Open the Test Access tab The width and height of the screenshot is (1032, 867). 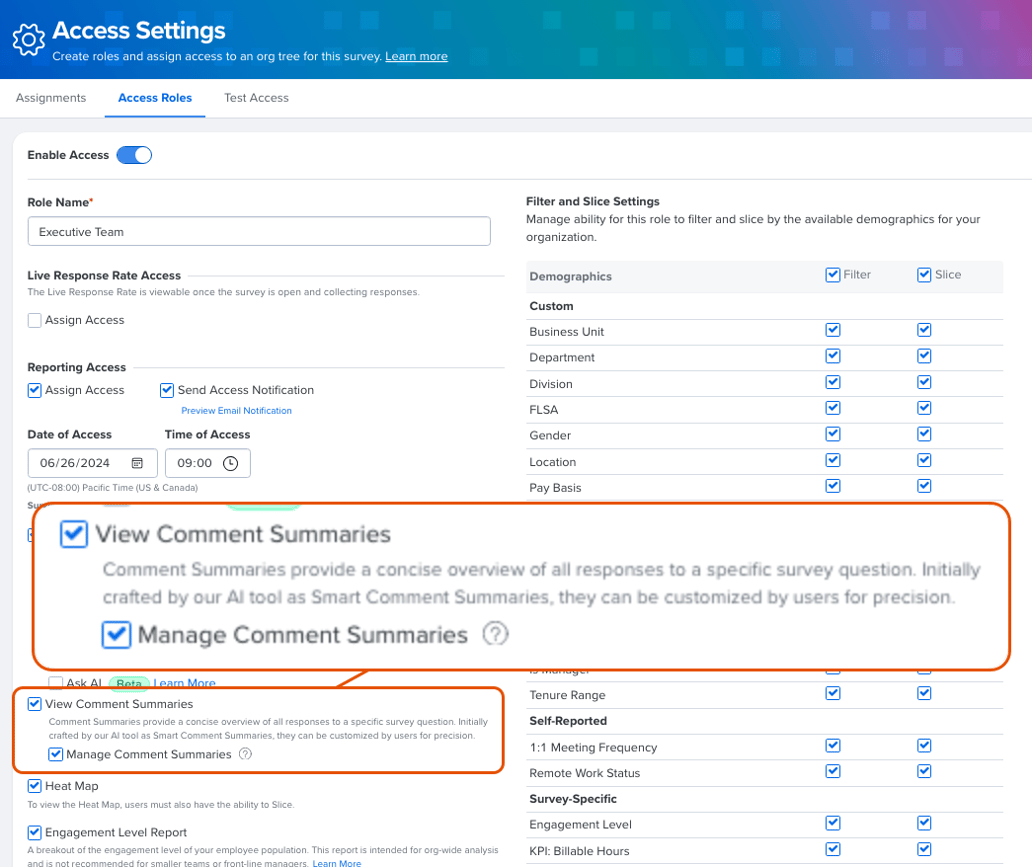tap(256, 98)
